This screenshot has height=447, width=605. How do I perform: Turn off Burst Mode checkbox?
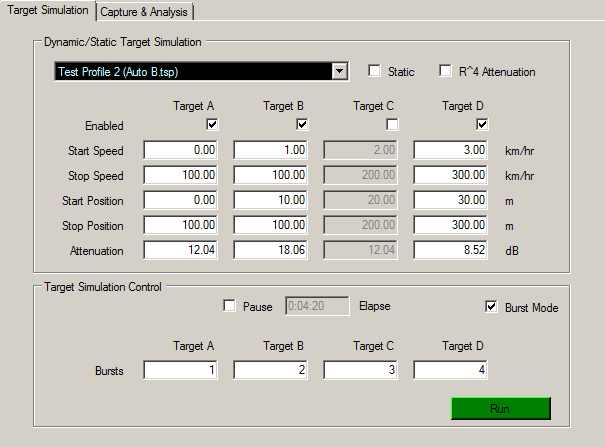coord(490,307)
